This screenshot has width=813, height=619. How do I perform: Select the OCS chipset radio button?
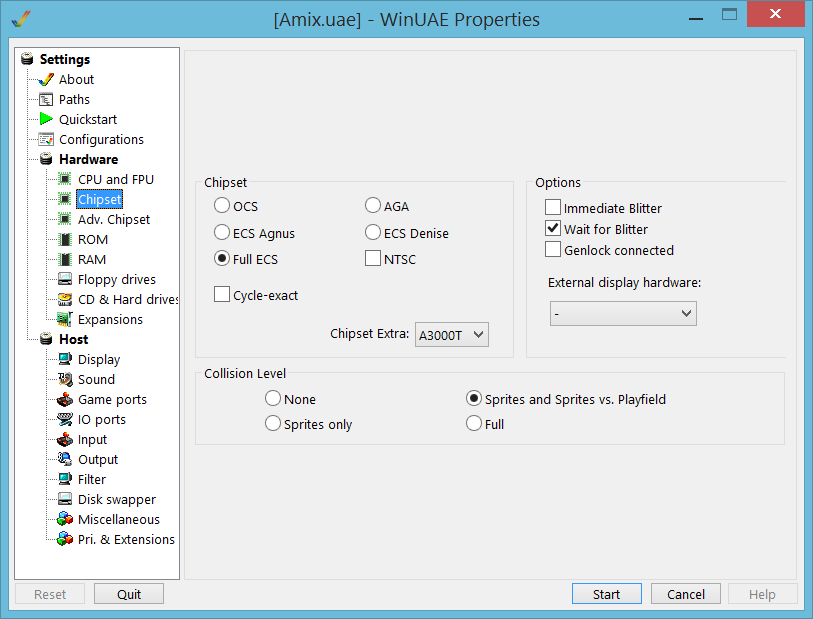pos(222,205)
